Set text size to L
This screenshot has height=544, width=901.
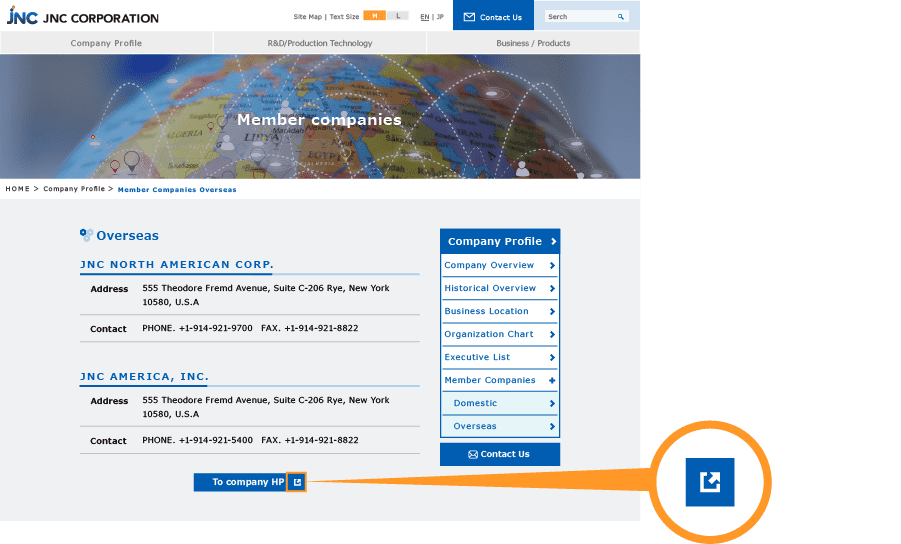point(398,16)
